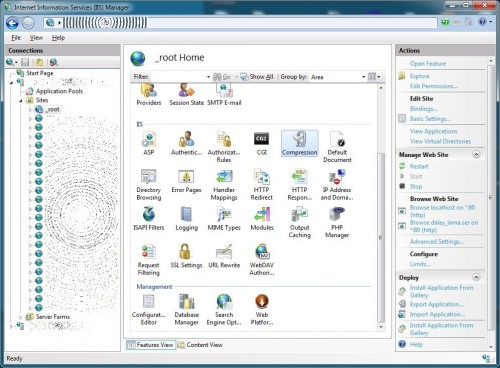The image size is (500, 368).
Task: Open Directory Browsing feature
Action: click(149, 185)
